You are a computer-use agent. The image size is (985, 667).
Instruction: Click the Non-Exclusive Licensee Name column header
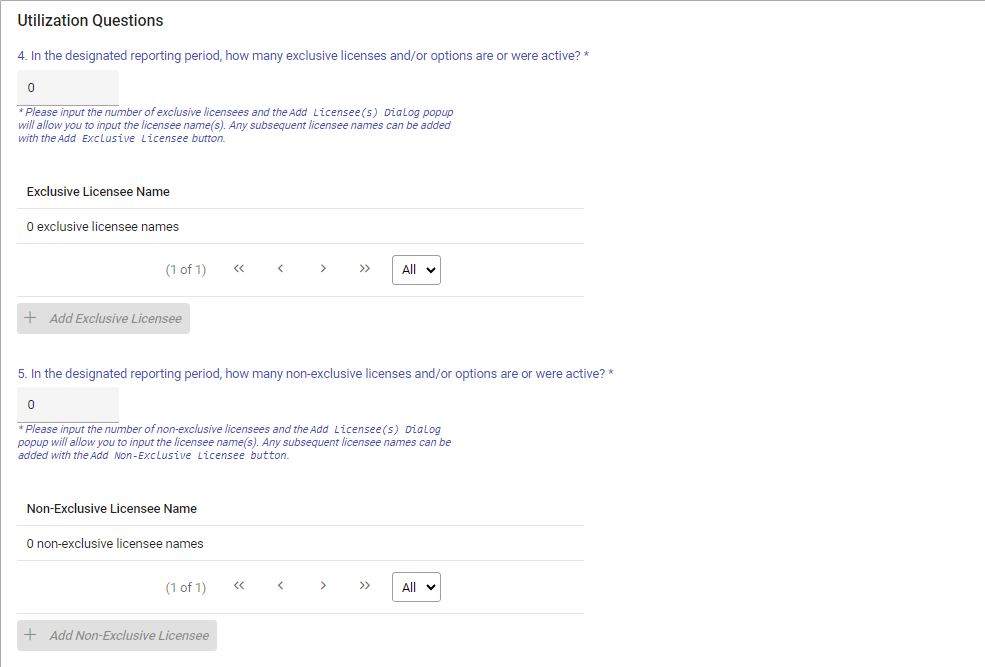[x=112, y=508]
